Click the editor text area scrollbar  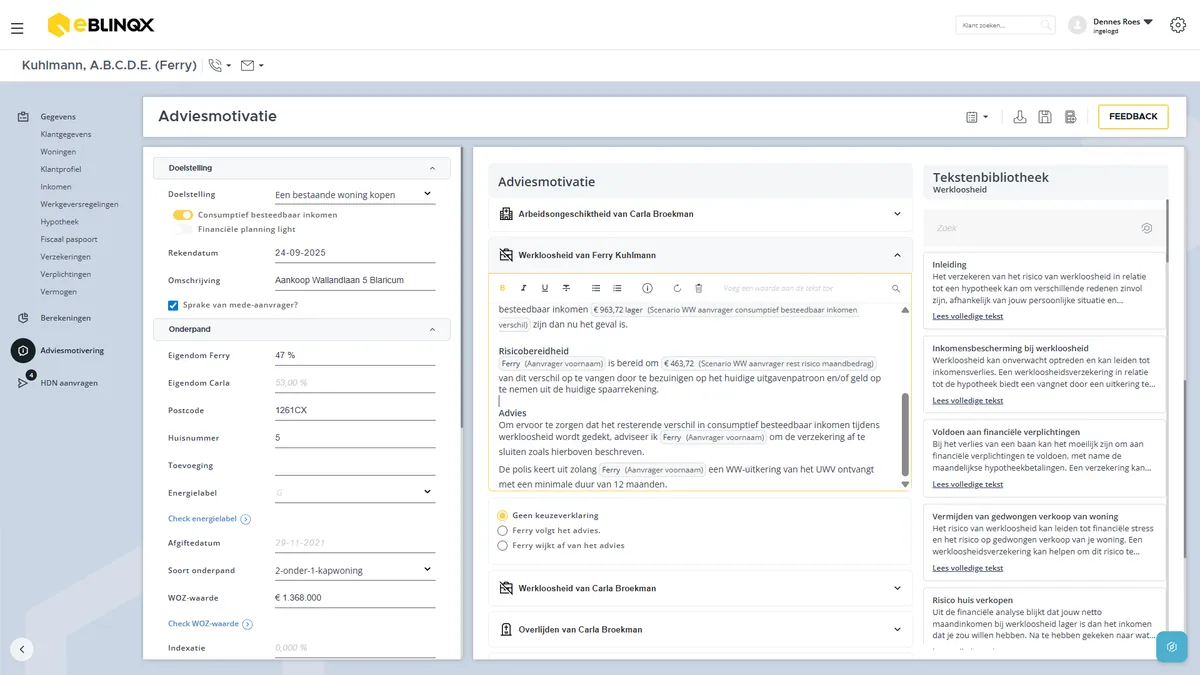point(906,434)
